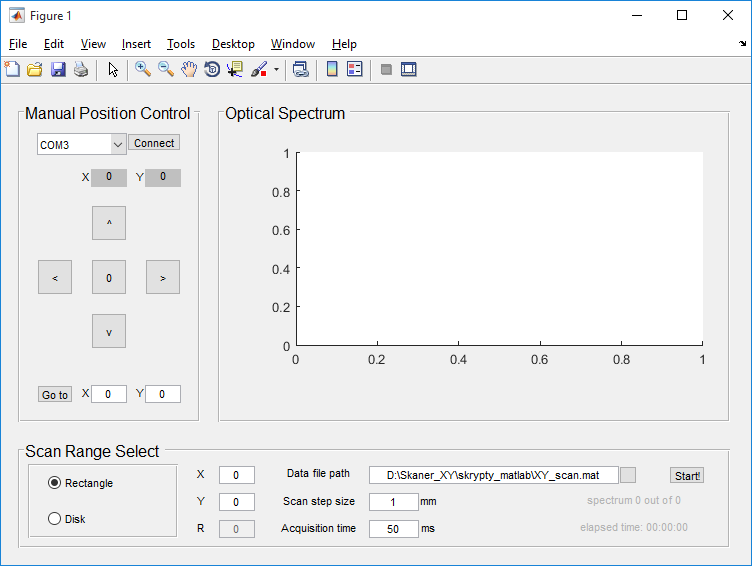Expand the toolbar overflow arrow at far right
The height and width of the screenshot is (566, 752).
[742, 44]
